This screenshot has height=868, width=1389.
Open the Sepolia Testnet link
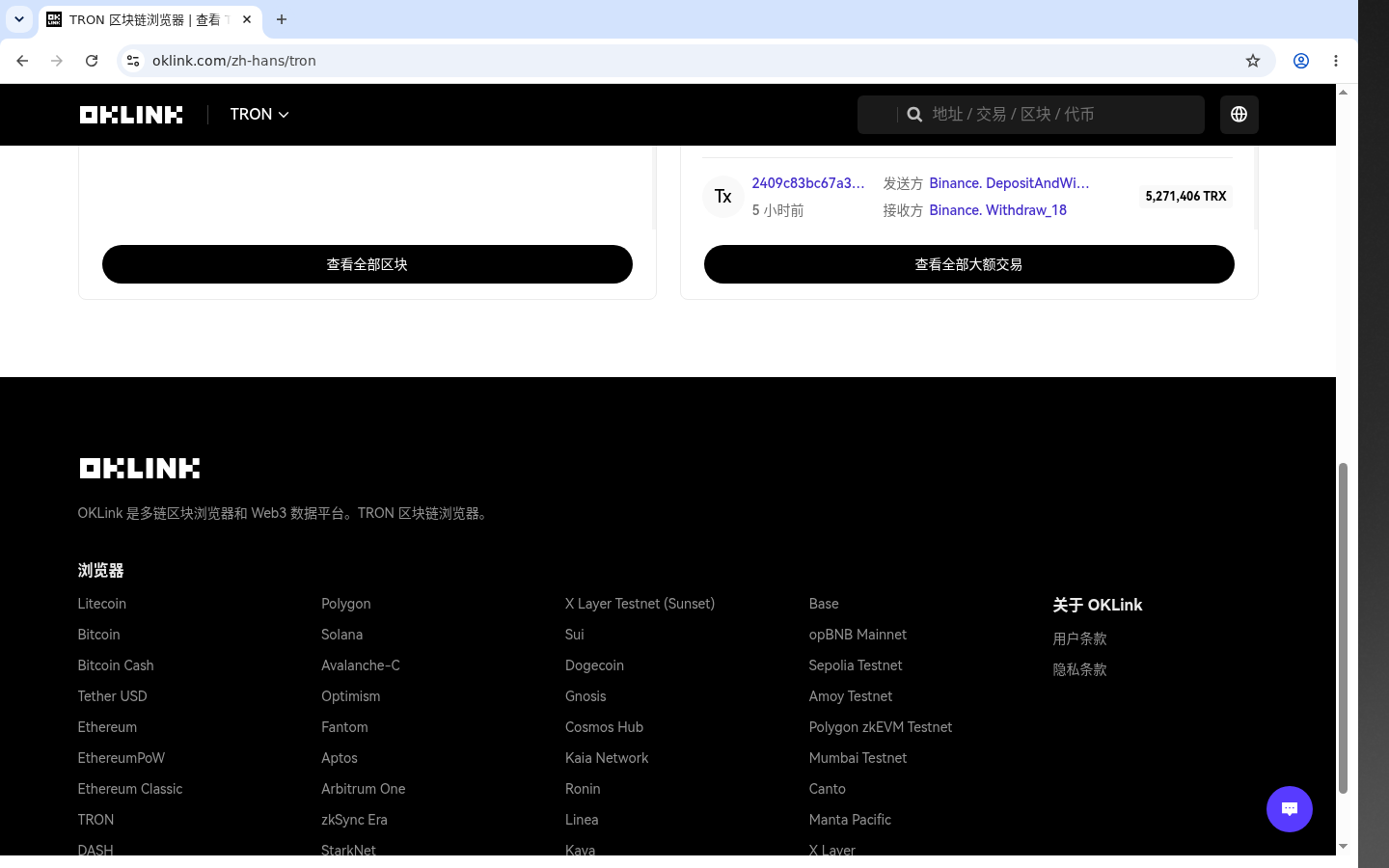point(856,665)
